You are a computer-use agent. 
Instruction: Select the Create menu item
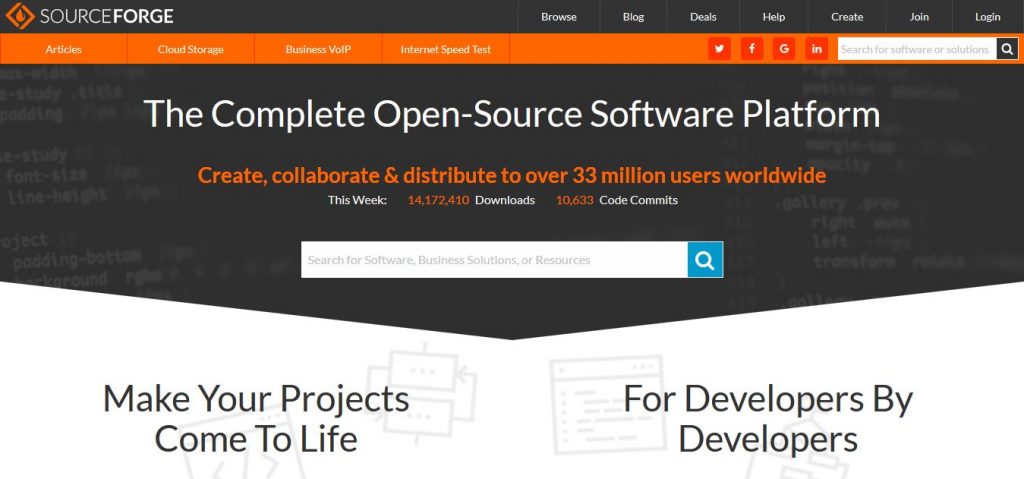847,17
